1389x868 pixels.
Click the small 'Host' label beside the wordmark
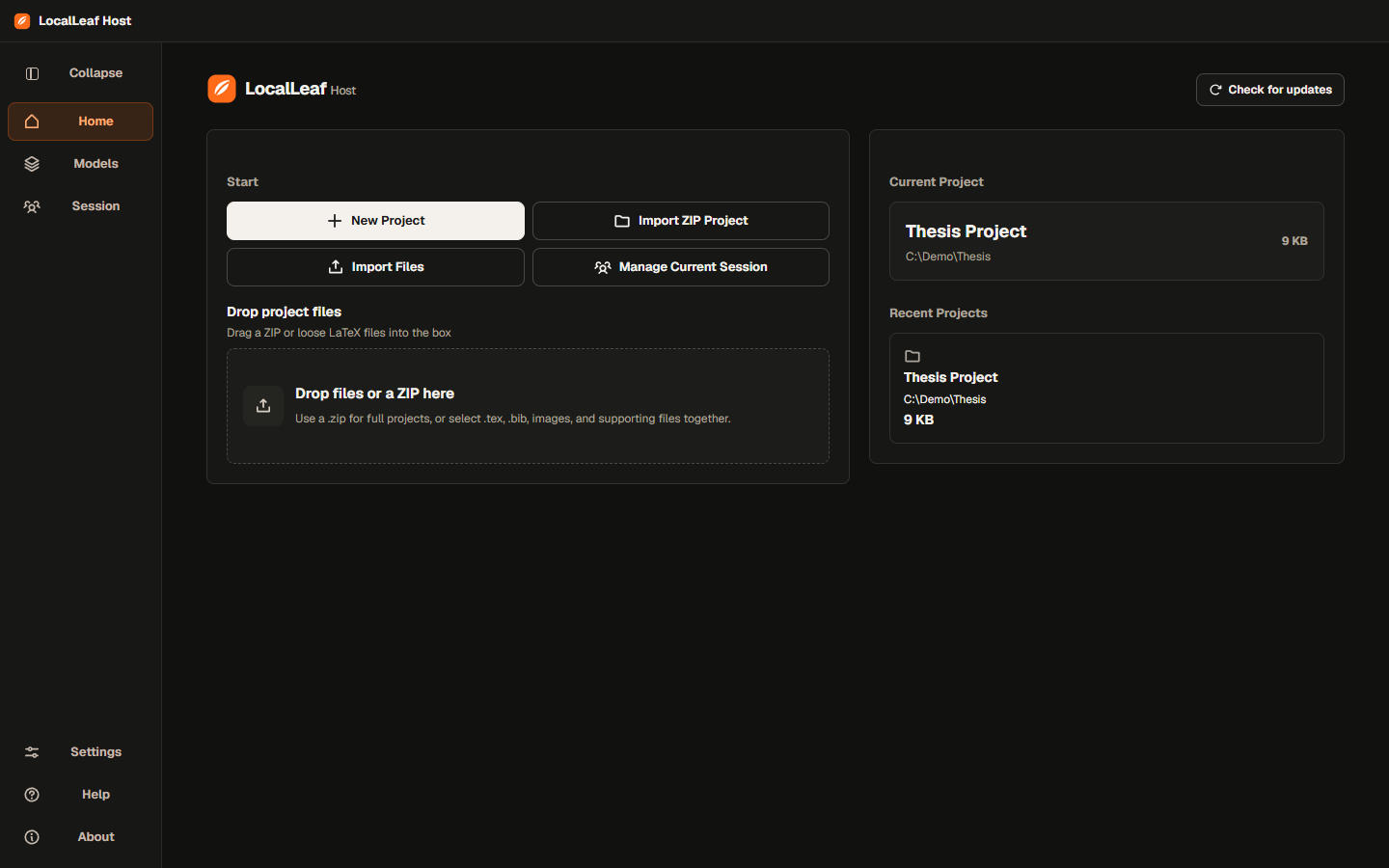[343, 91]
